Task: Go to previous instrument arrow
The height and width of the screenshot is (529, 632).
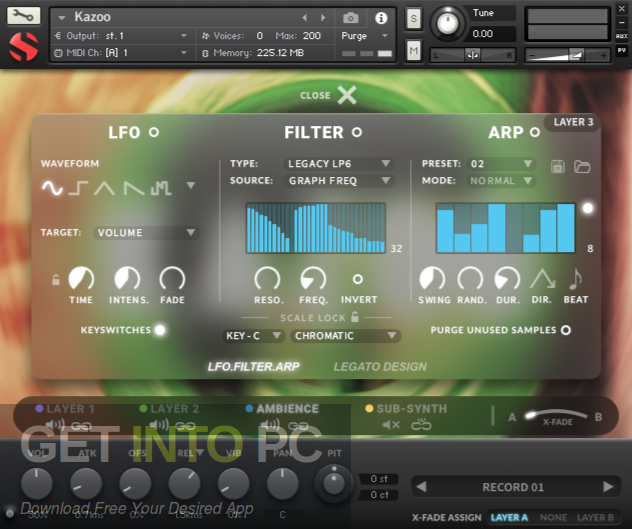Action: pyautogui.click(x=305, y=18)
